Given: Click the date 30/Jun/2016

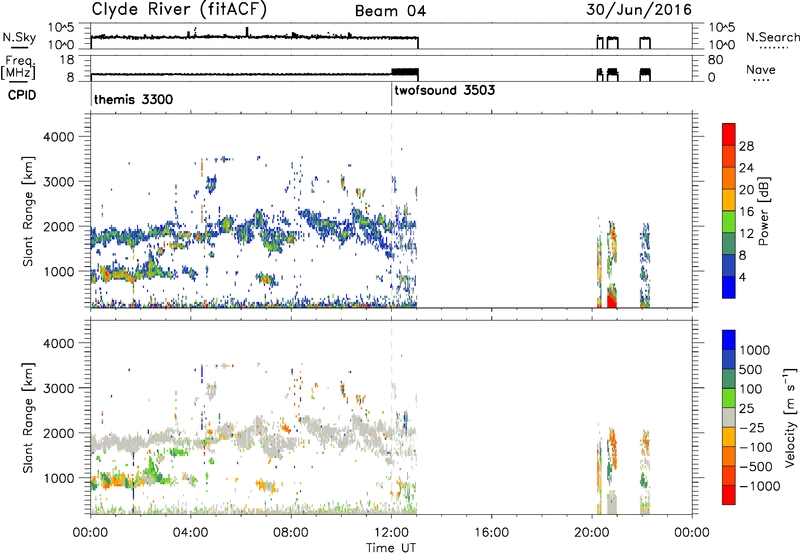Looking at the screenshot, I should click(639, 9).
